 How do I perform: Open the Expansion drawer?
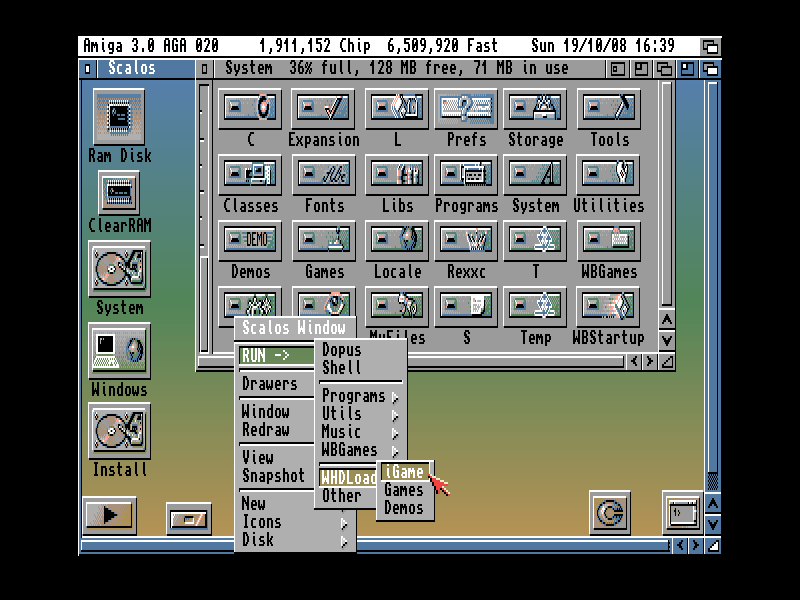click(x=323, y=108)
